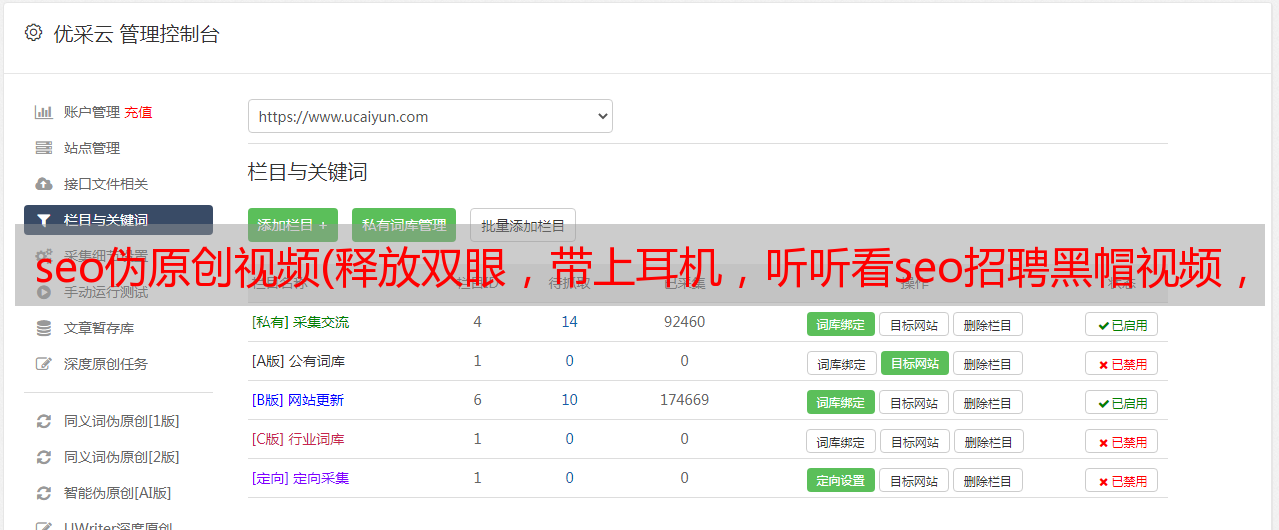Toggle 已禁用 status for 定向采集
This screenshot has height=530, width=1279.
coord(1121,480)
